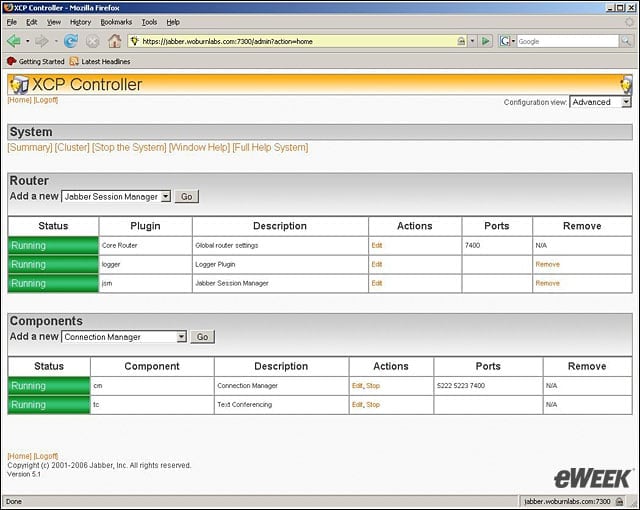Open the [Window Help] link
Viewport: 640px width, 510px height.
pos(200,147)
